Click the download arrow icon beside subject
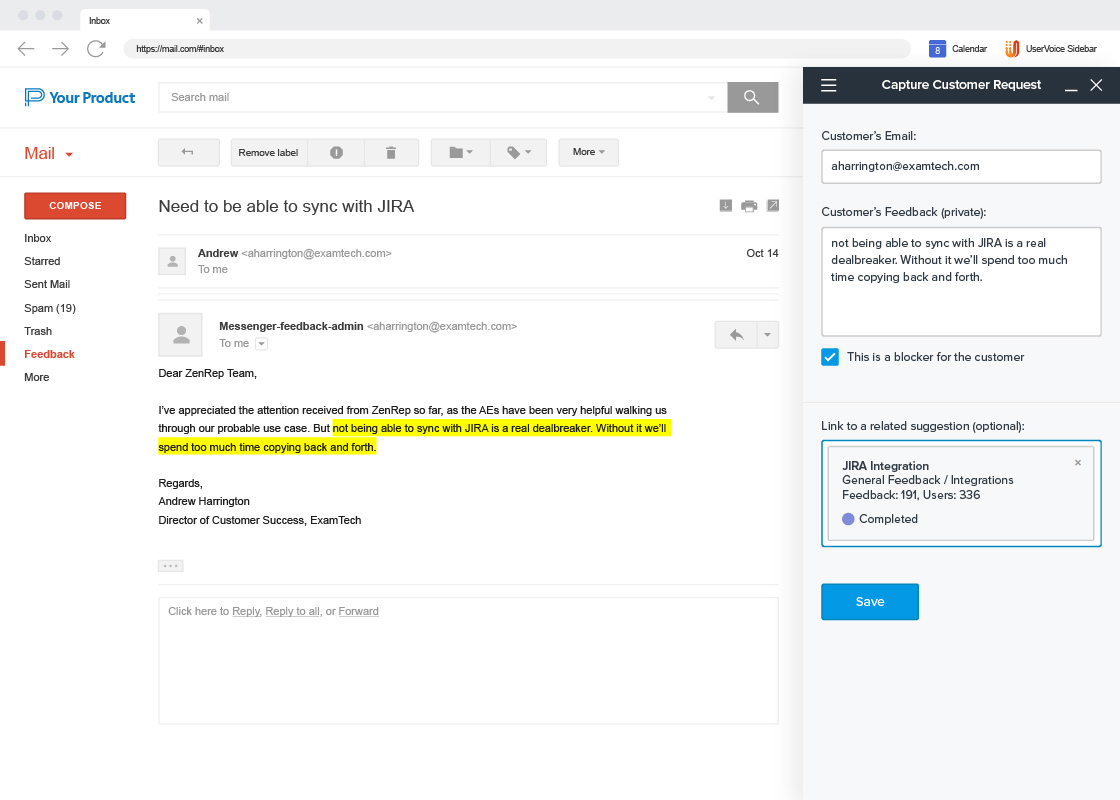Viewport: 1120px width, 800px height. point(726,206)
